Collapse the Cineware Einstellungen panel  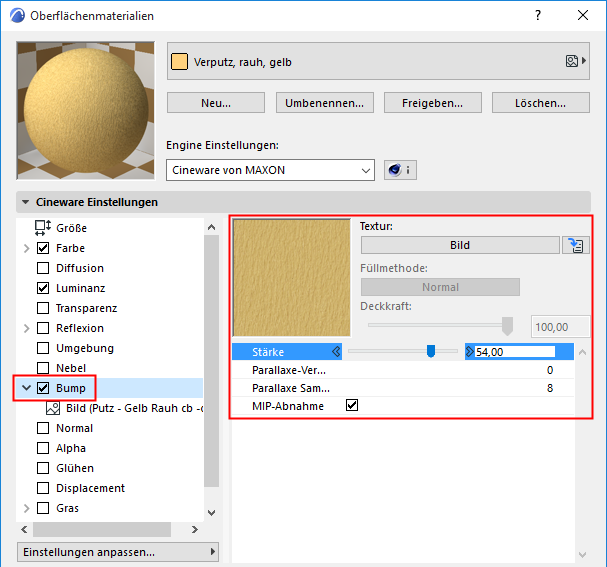point(26,202)
